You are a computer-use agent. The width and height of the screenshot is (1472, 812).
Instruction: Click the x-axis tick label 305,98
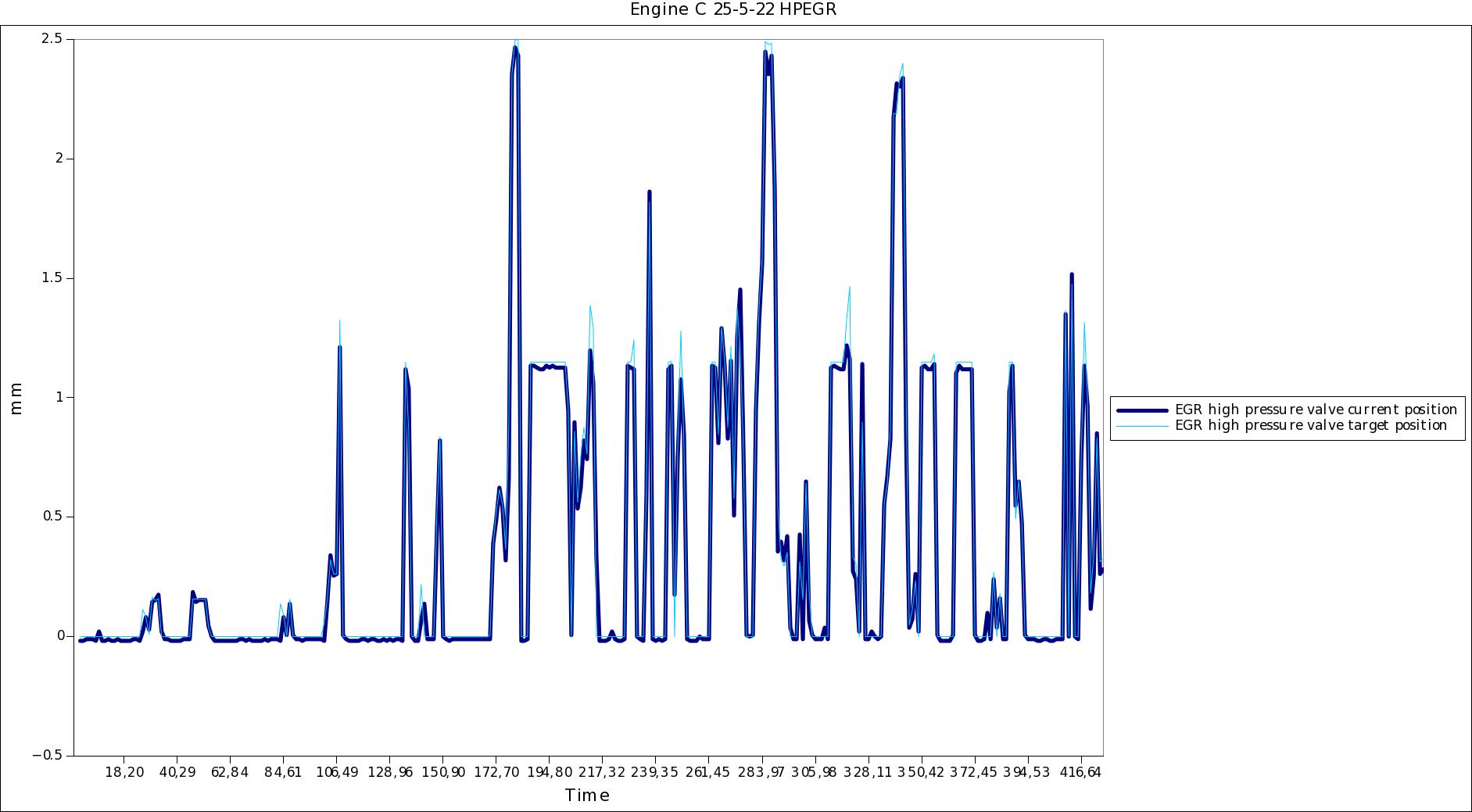pyautogui.click(x=815, y=772)
